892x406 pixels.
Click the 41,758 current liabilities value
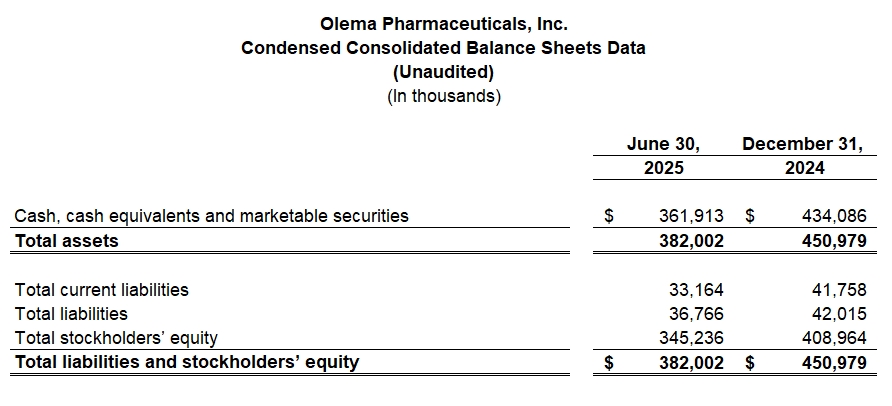839,290
